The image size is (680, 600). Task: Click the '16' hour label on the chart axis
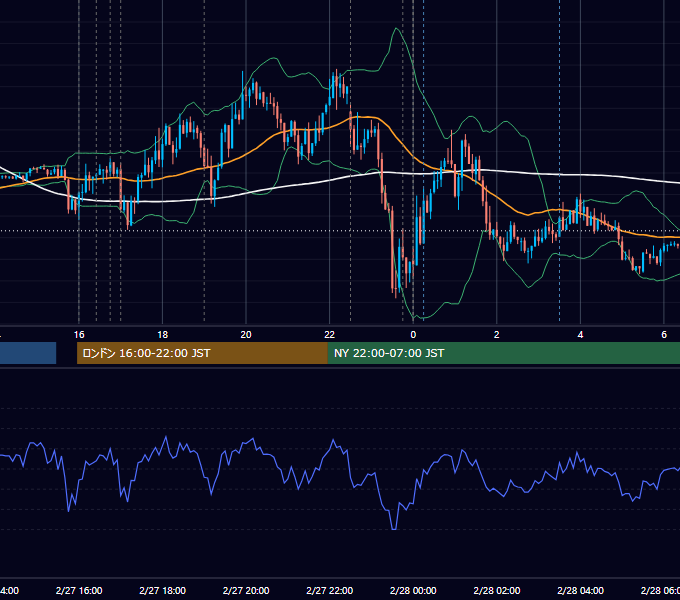pos(79,335)
